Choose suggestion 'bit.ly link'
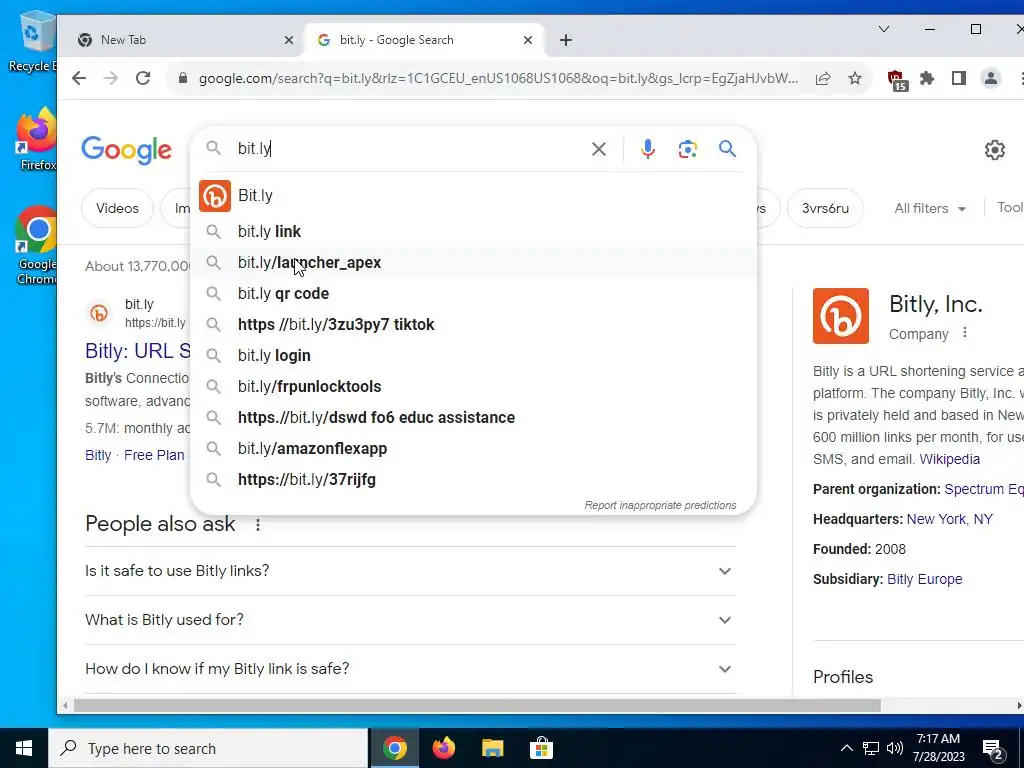The image size is (1024, 768). 473,231
